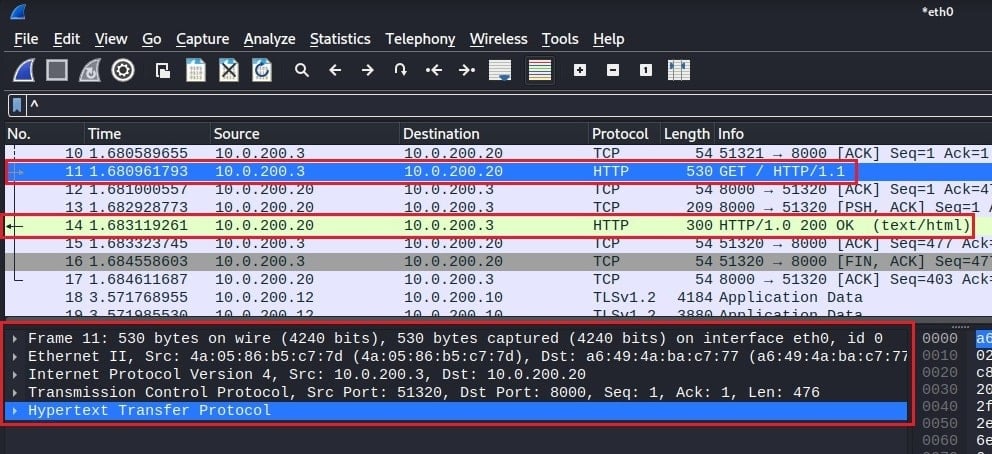Click hex offset 0030 in bytes pane
This screenshot has width=992, height=454.
point(939,389)
